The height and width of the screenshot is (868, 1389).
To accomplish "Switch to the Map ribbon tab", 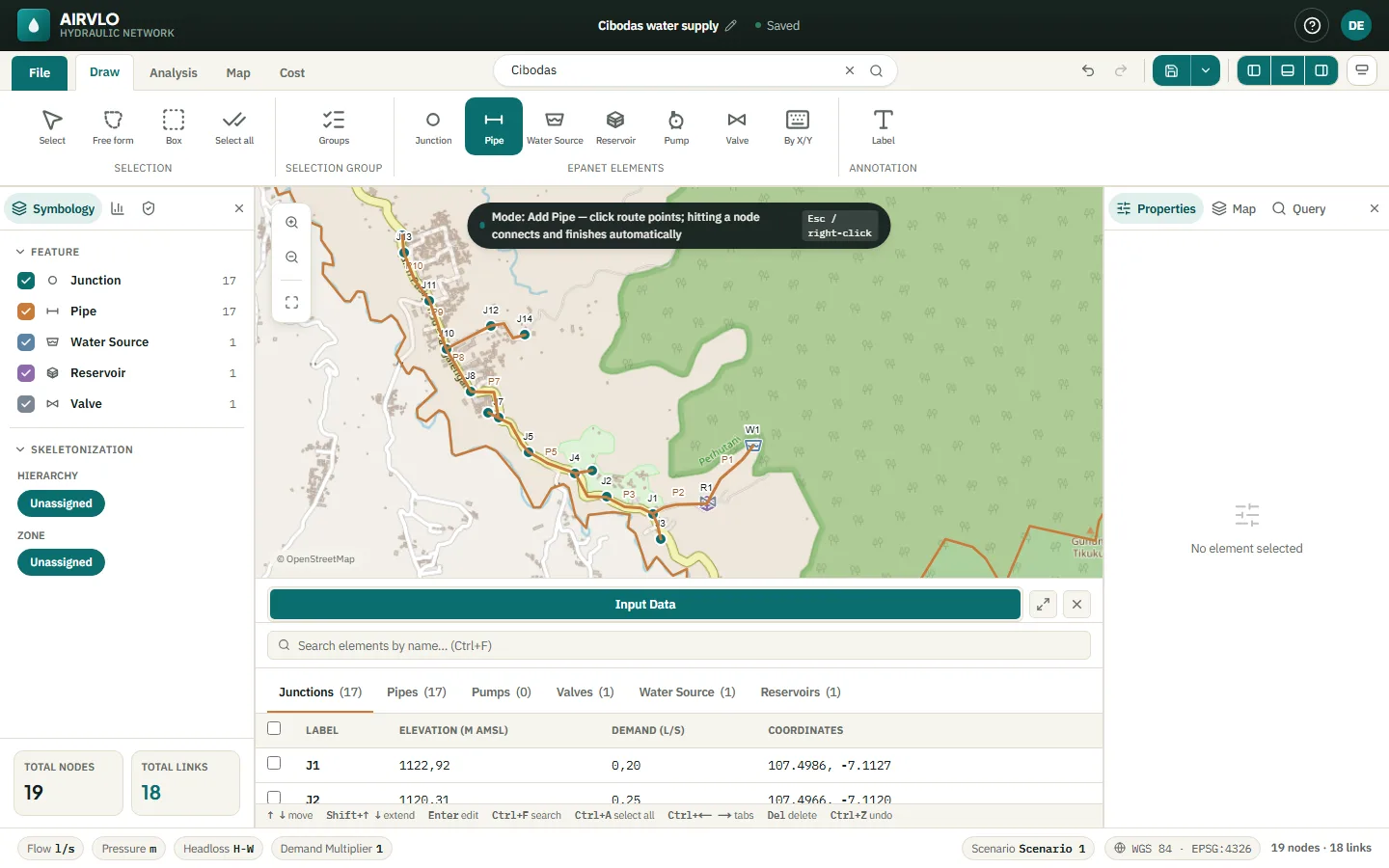I will (238, 73).
